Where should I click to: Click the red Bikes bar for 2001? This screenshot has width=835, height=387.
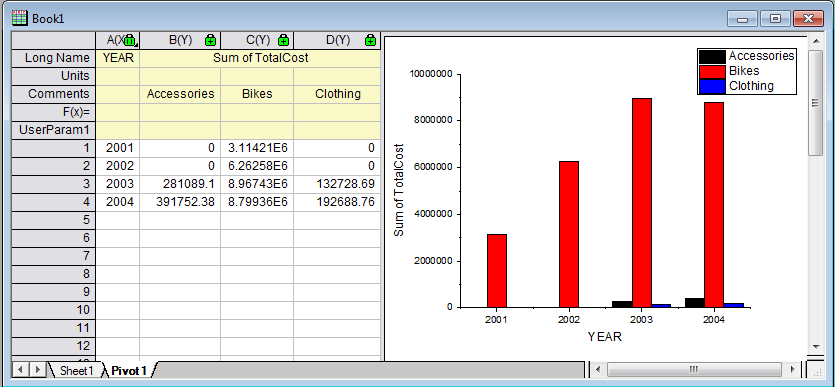click(x=497, y=270)
